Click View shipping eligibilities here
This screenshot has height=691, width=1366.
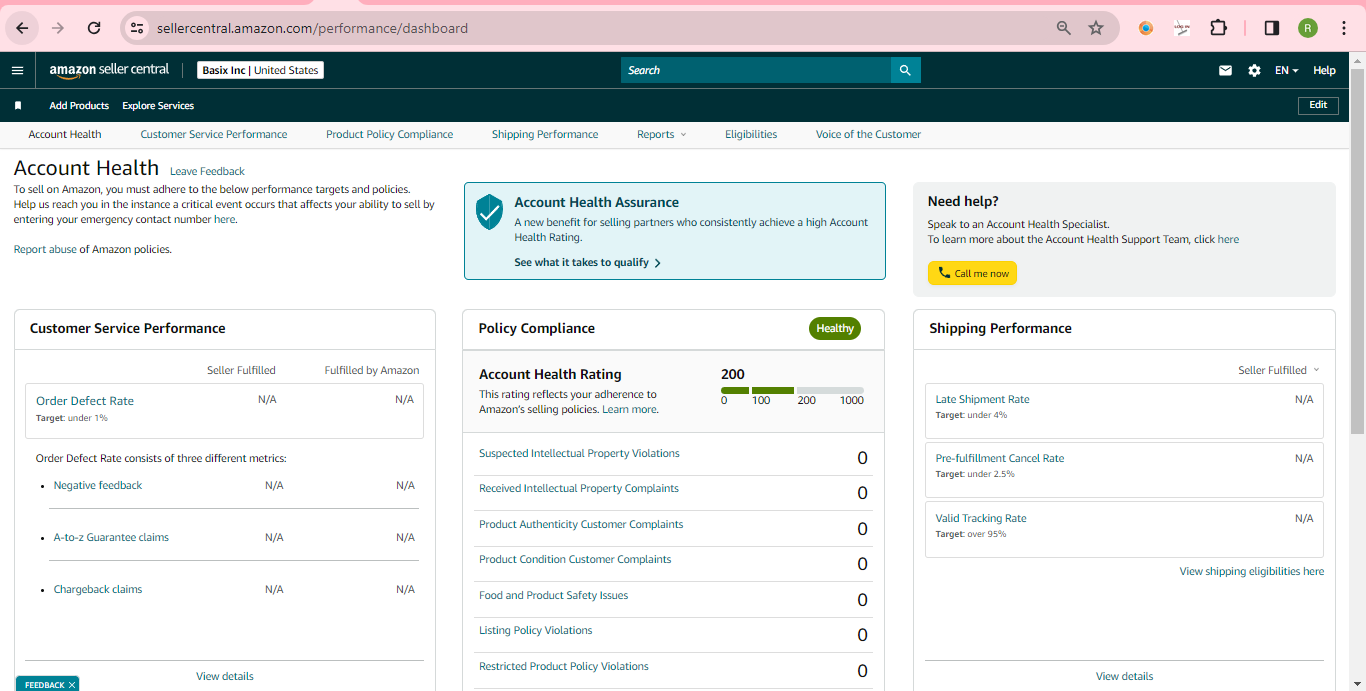tap(1251, 571)
